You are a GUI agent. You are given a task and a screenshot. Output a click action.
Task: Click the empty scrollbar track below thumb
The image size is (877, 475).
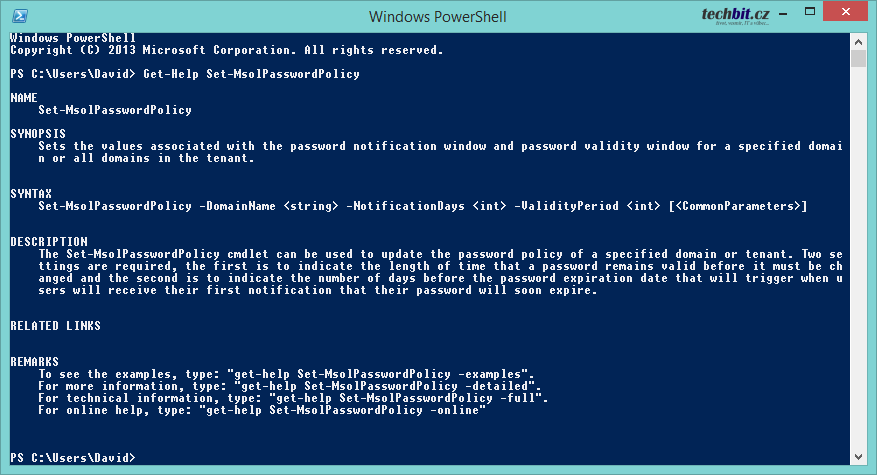tap(859, 258)
